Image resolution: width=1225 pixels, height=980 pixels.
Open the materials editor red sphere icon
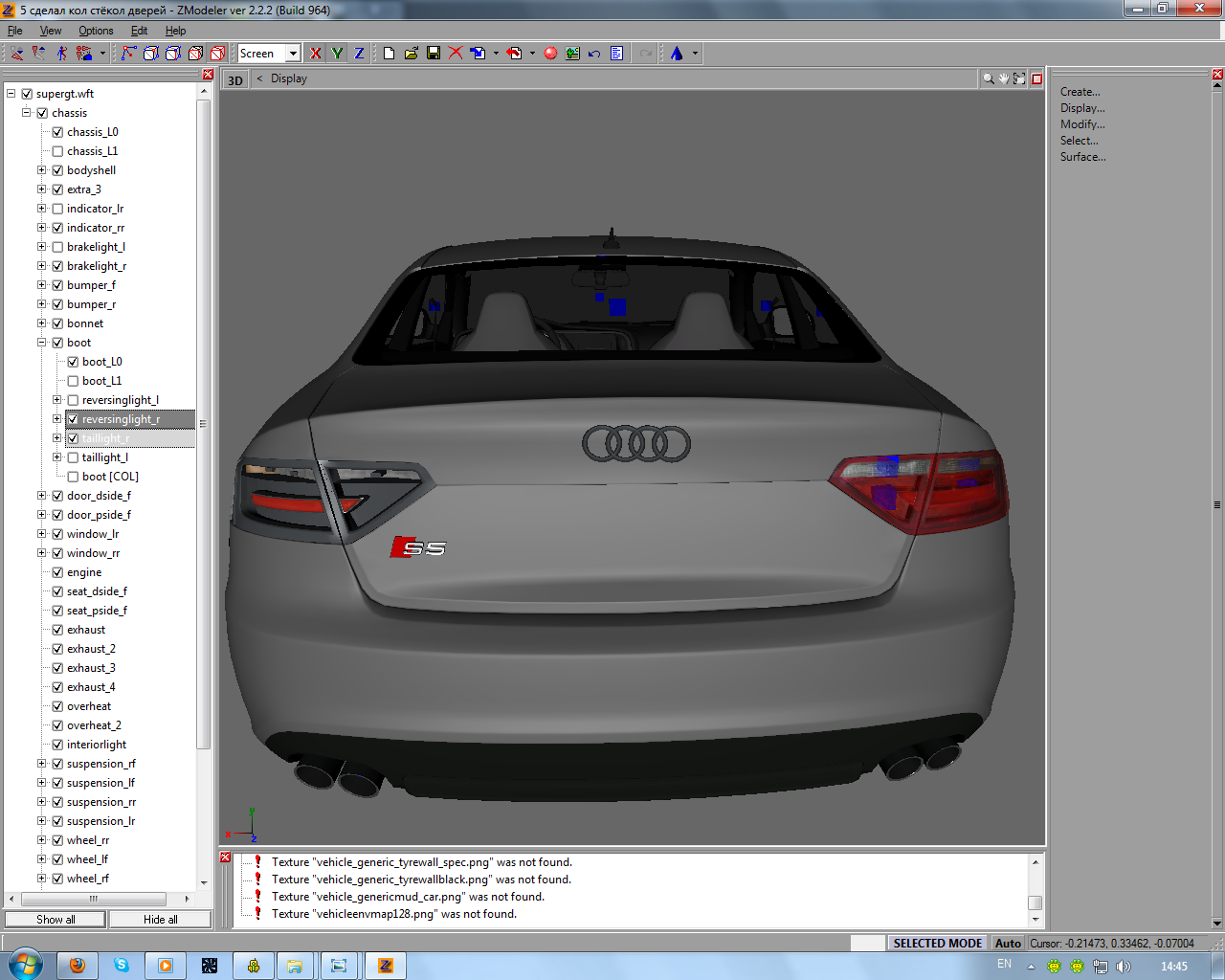(x=550, y=54)
